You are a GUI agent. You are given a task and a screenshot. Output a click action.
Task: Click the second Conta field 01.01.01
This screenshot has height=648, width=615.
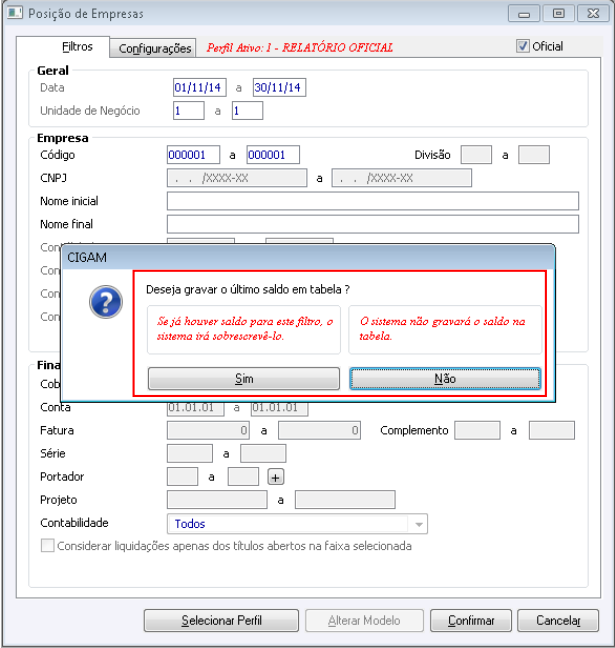coord(279,409)
